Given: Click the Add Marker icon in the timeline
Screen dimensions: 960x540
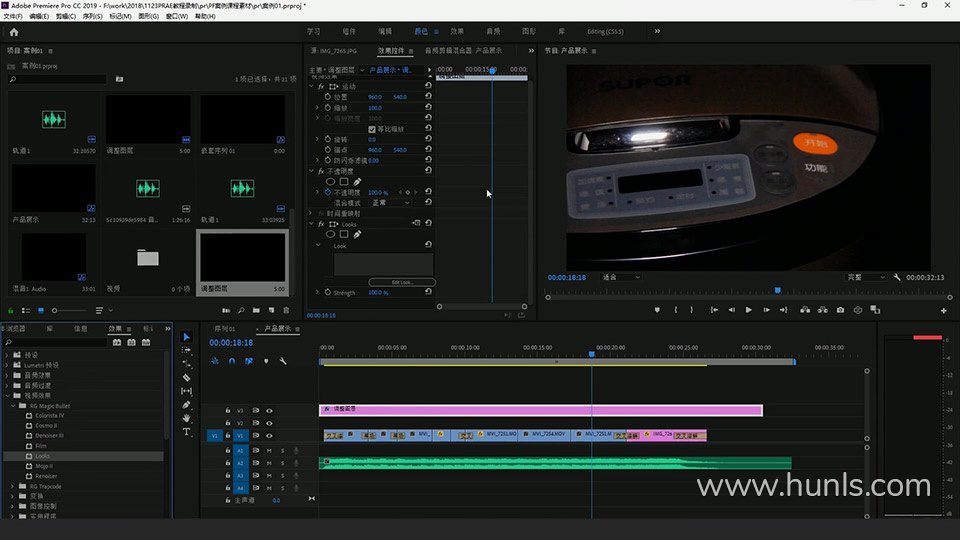Looking at the screenshot, I should click(266, 361).
